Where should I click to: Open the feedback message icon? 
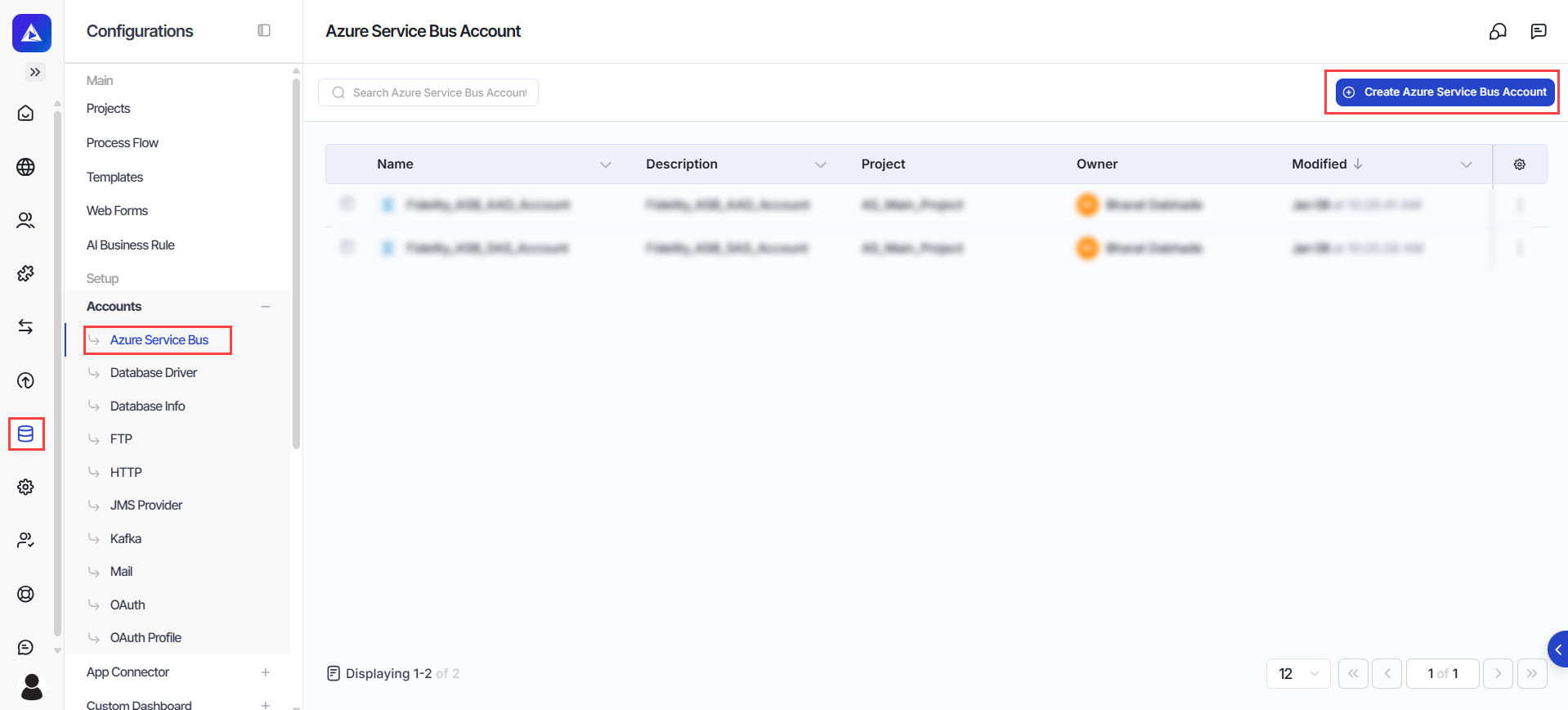click(x=1539, y=31)
